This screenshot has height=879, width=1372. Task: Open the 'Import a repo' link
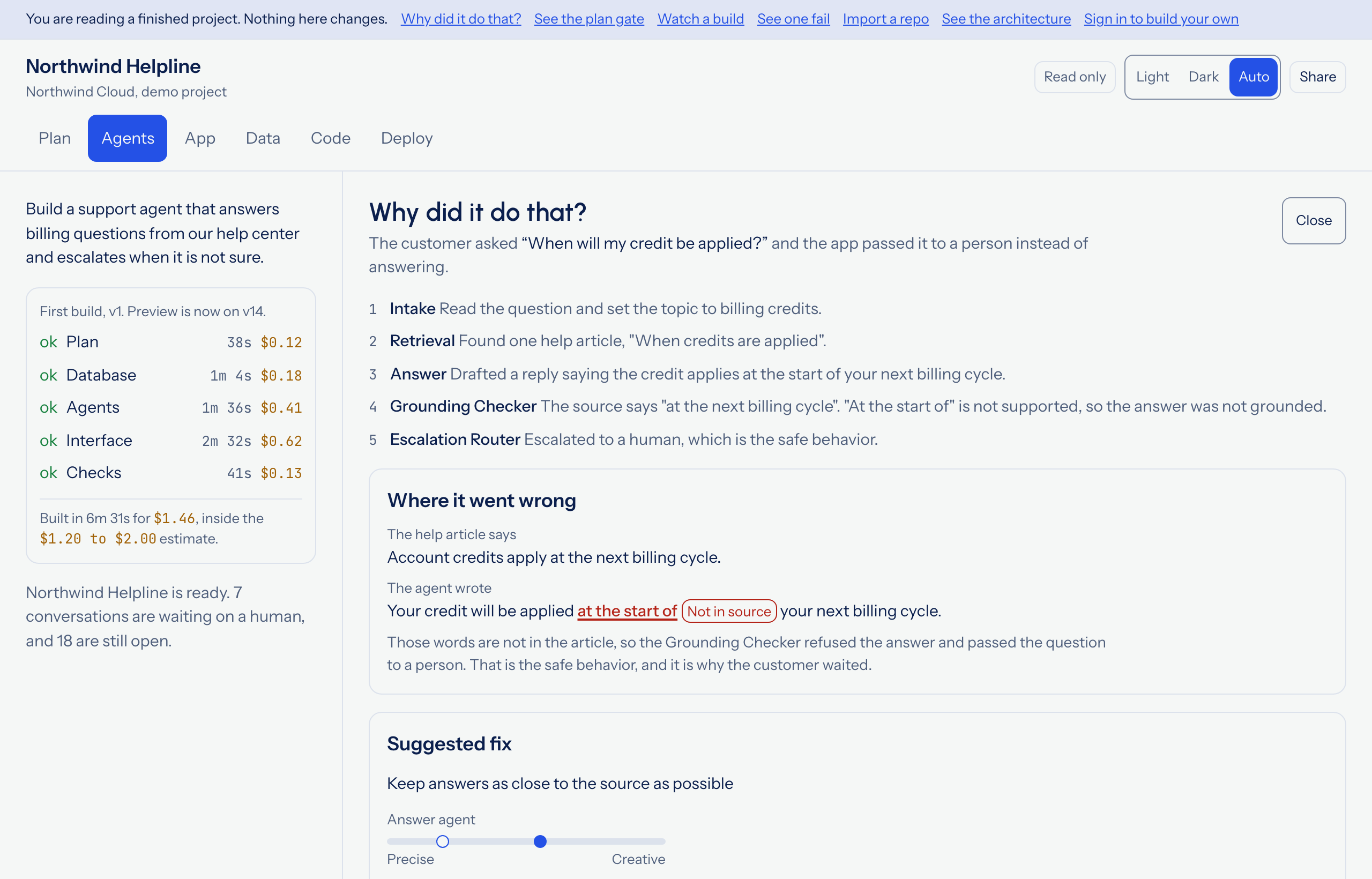coord(886,19)
